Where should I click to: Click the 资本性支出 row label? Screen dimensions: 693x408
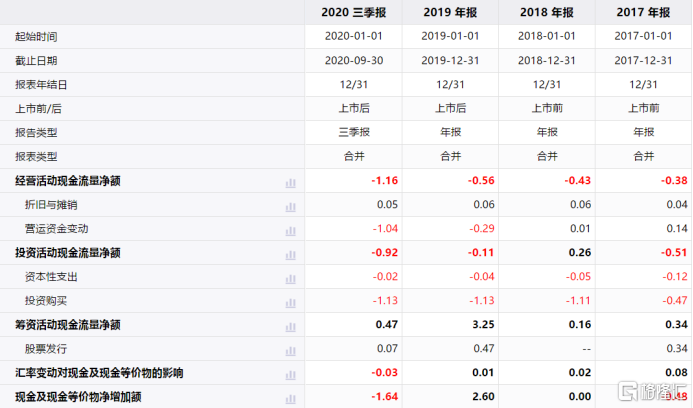click(51, 277)
